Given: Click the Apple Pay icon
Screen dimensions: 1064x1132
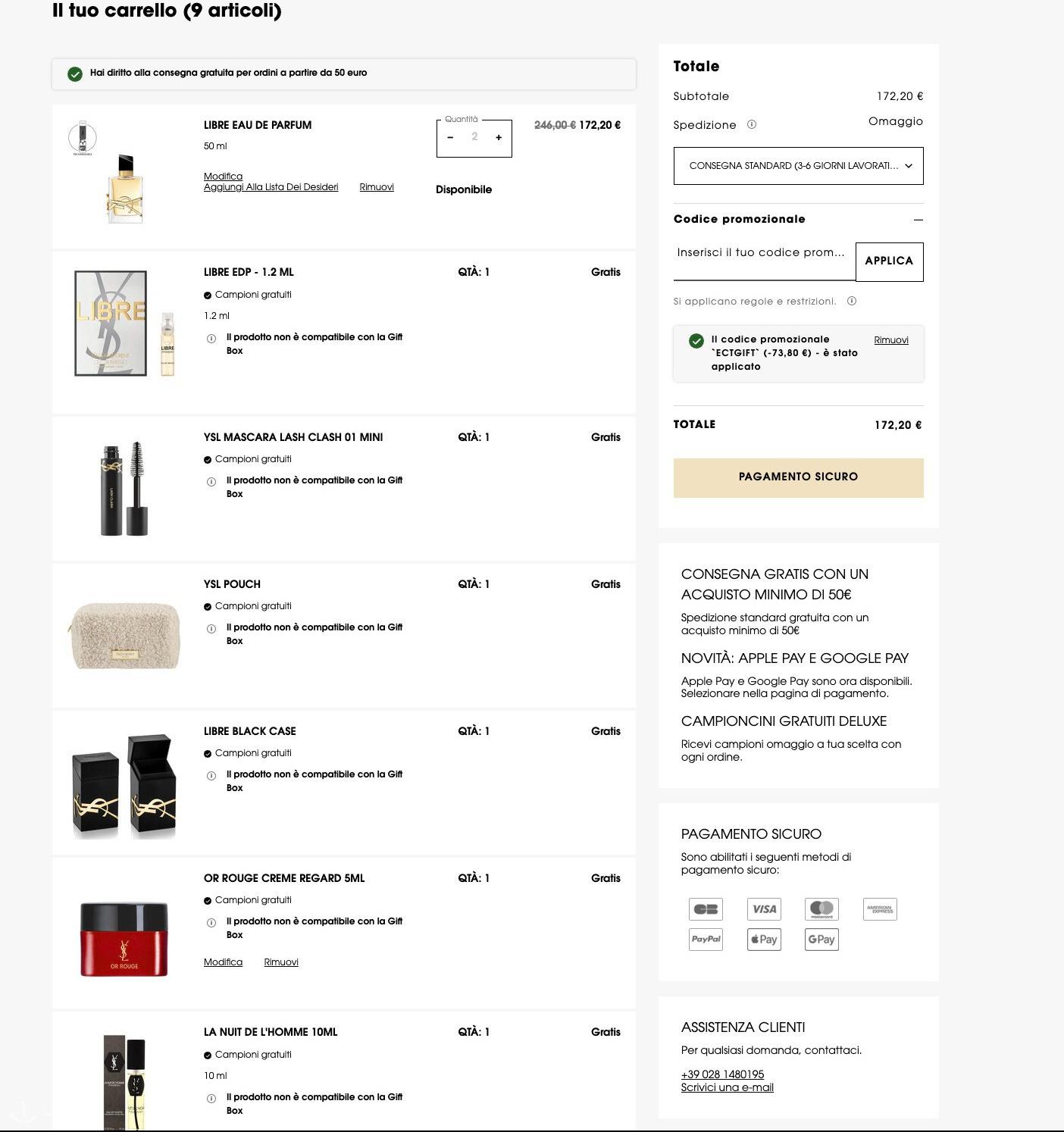Looking at the screenshot, I should pos(764,939).
